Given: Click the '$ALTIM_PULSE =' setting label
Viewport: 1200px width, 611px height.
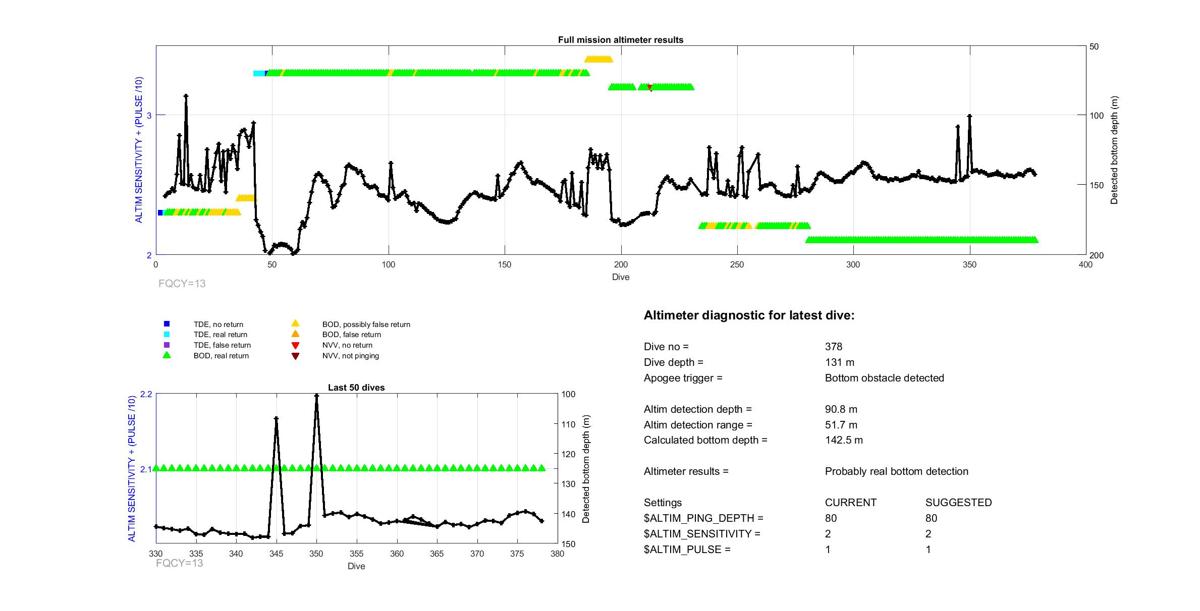Looking at the screenshot, I should (x=688, y=550).
